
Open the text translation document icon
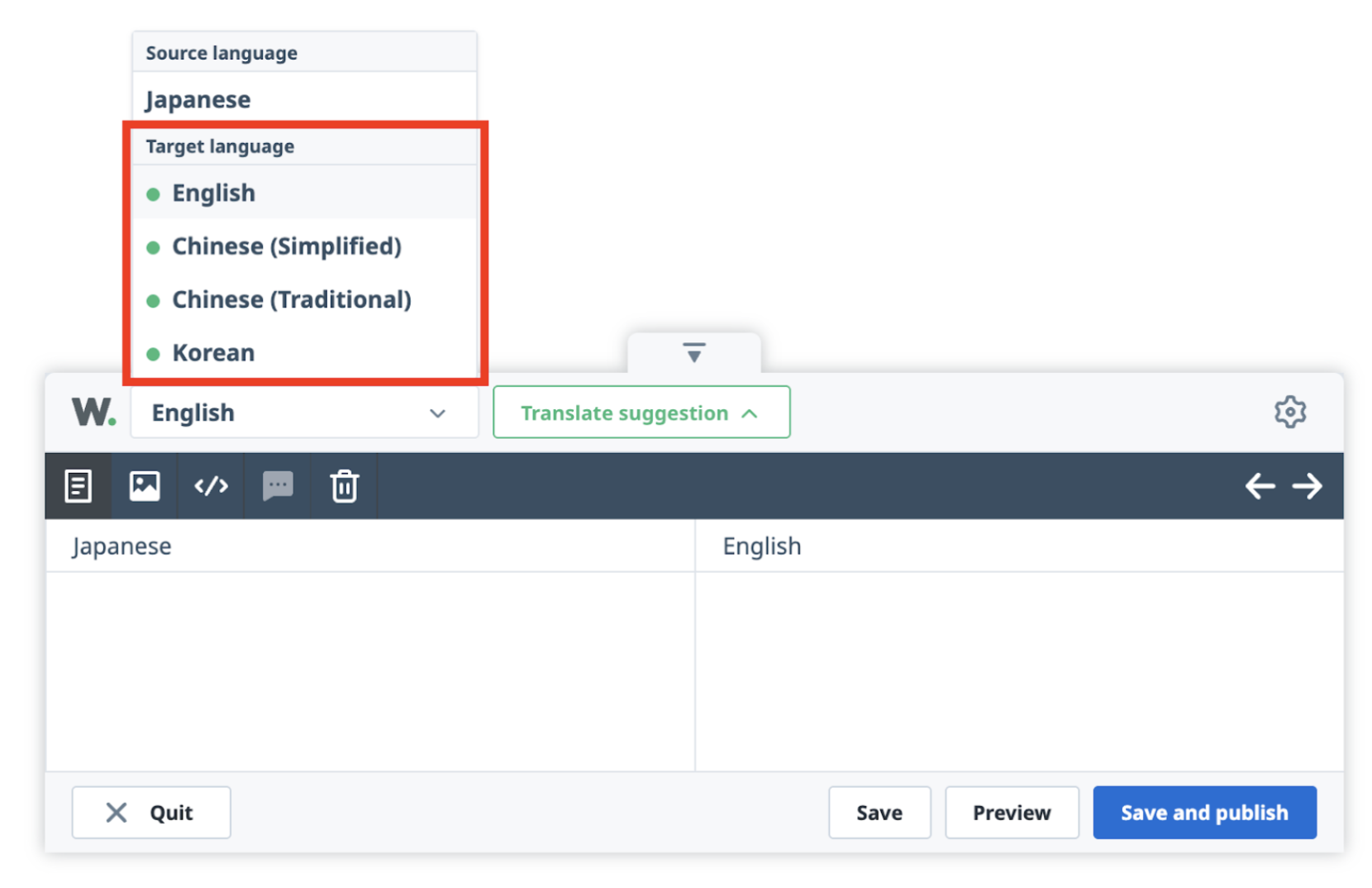click(78, 486)
